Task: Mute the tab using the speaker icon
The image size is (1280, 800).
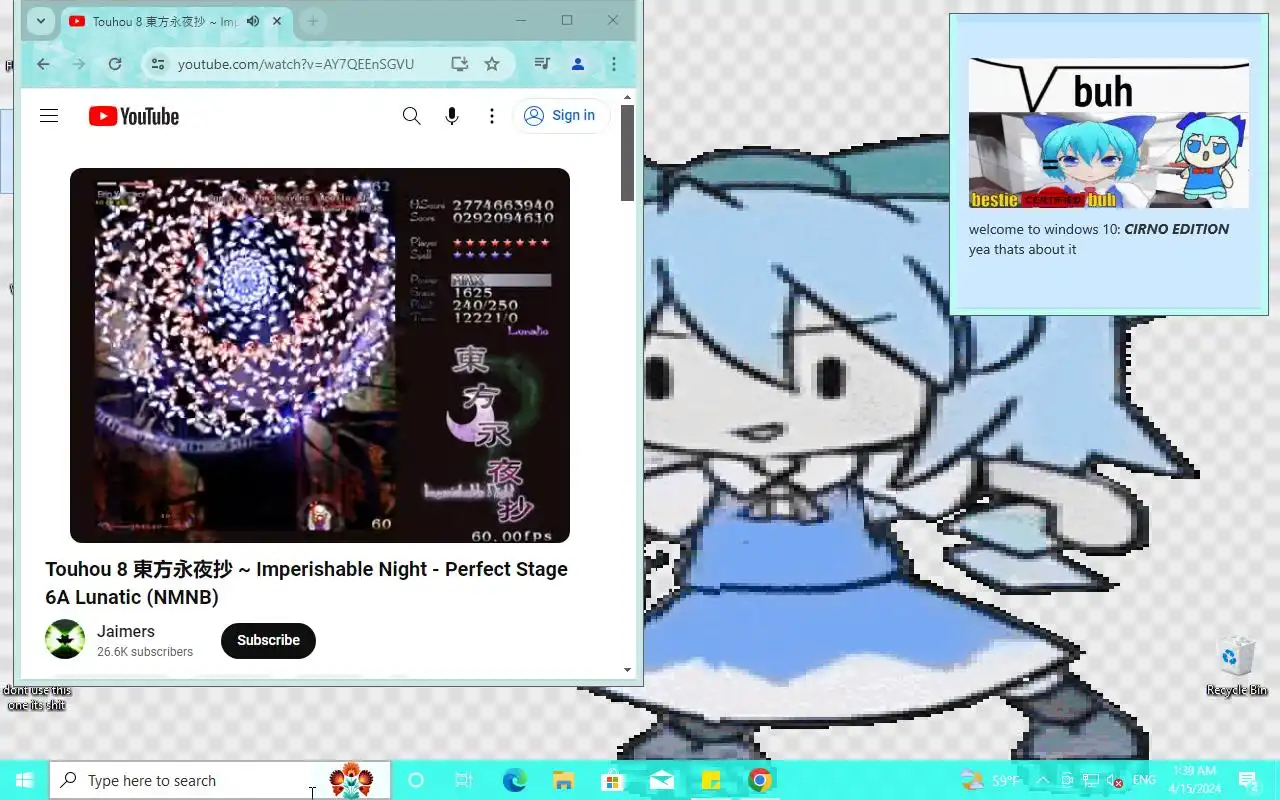Action: click(253, 21)
